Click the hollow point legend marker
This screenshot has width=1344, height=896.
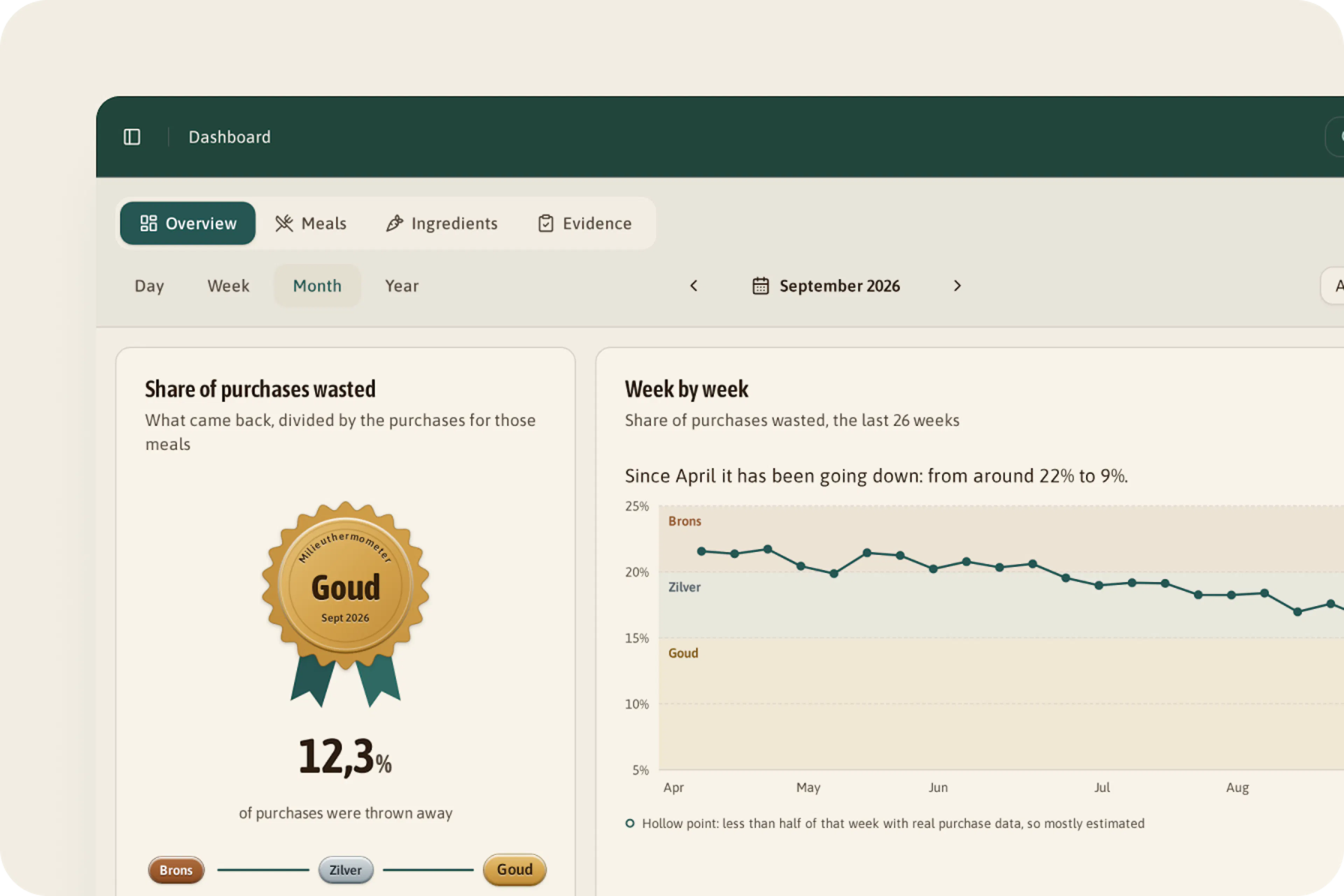630,824
